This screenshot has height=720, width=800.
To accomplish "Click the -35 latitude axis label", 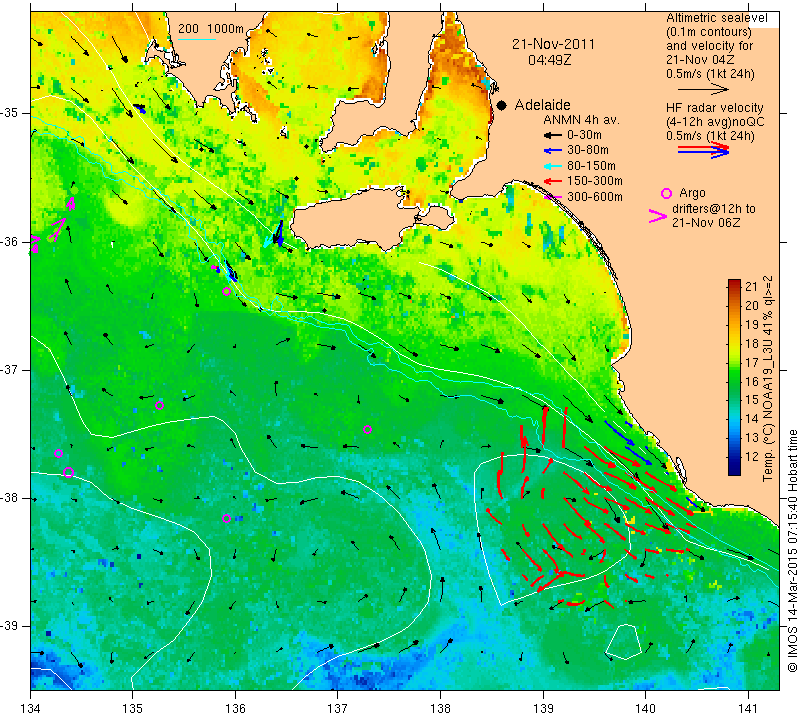I will pyautogui.click(x=10, y=113).
